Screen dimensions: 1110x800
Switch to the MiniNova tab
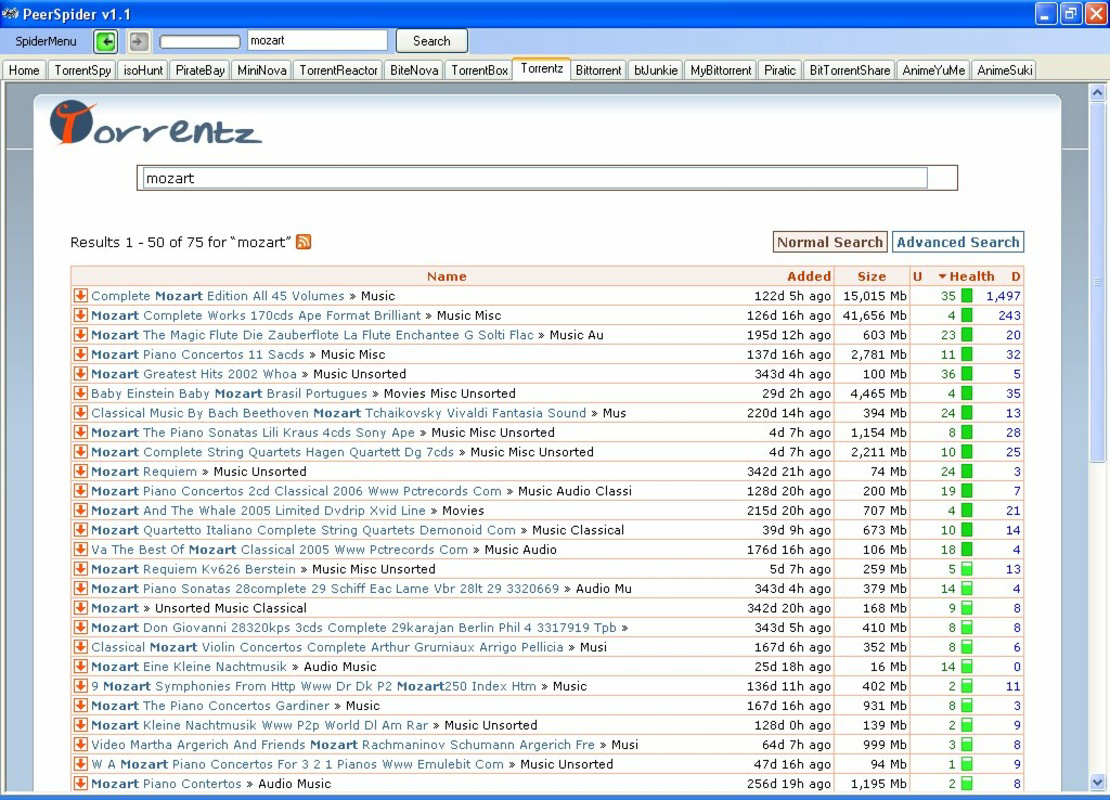[262, 70]
